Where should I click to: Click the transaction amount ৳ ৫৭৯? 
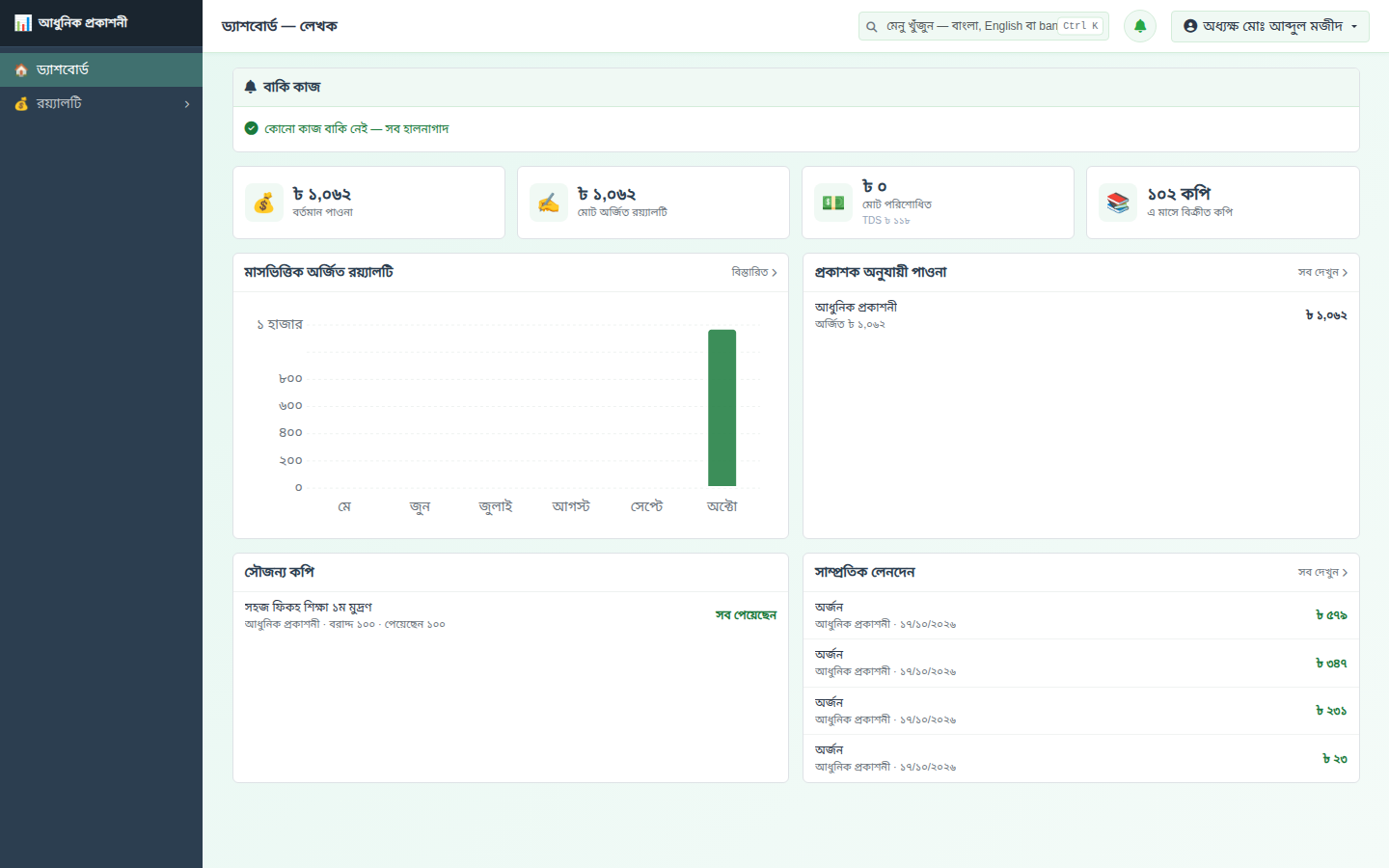pyautogui.click(x=1331, y=615)
